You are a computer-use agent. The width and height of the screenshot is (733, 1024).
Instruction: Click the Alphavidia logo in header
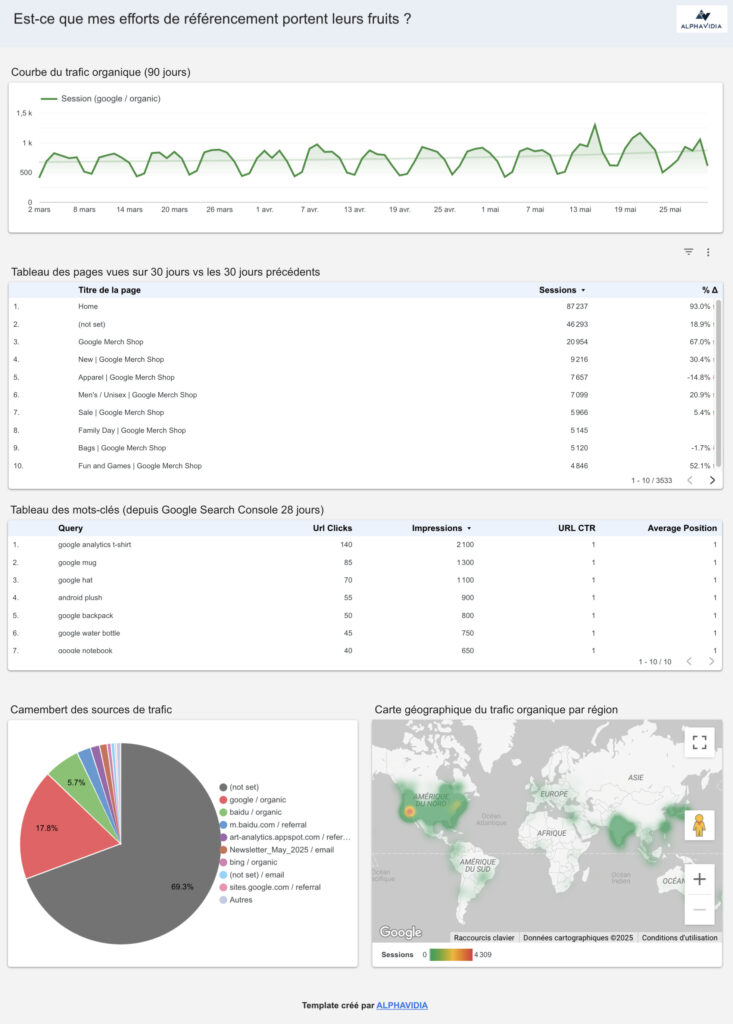point(701,19)
